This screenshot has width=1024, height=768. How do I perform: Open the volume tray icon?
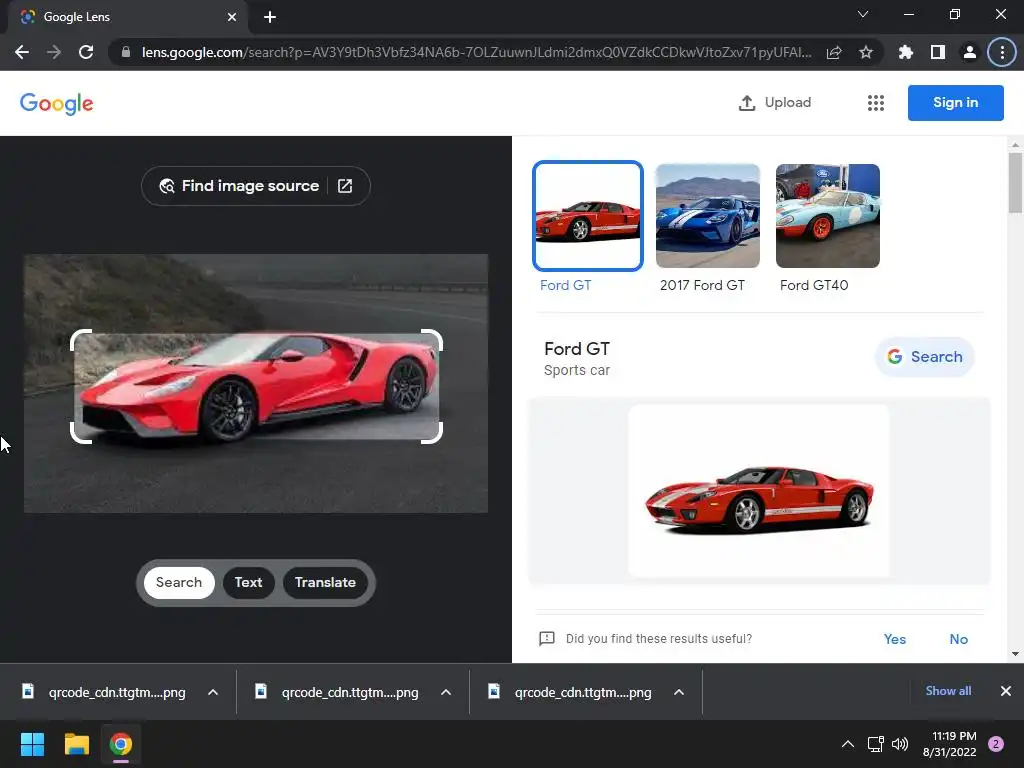click(x=900, y=744)
